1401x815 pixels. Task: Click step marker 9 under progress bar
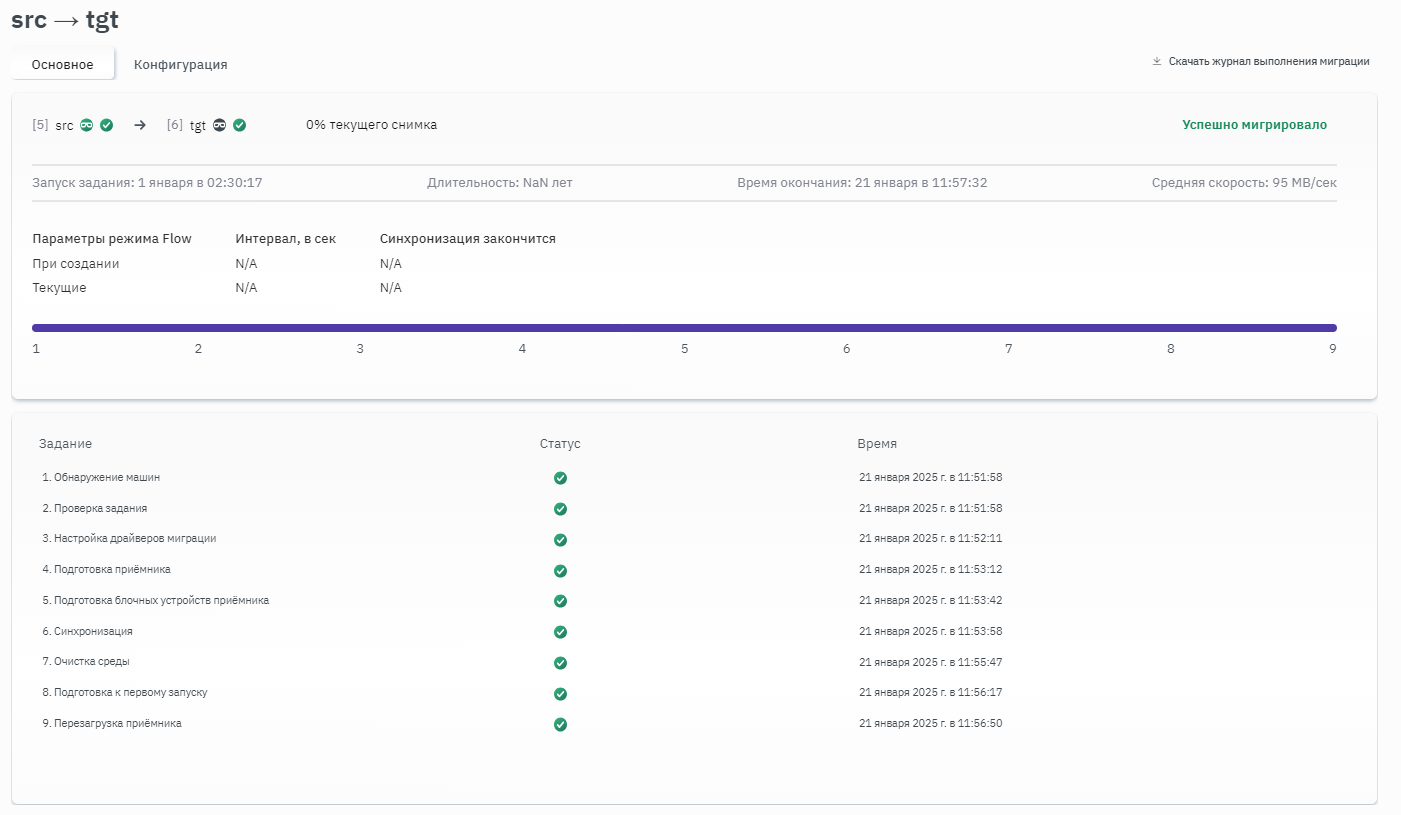(1332, 349)
